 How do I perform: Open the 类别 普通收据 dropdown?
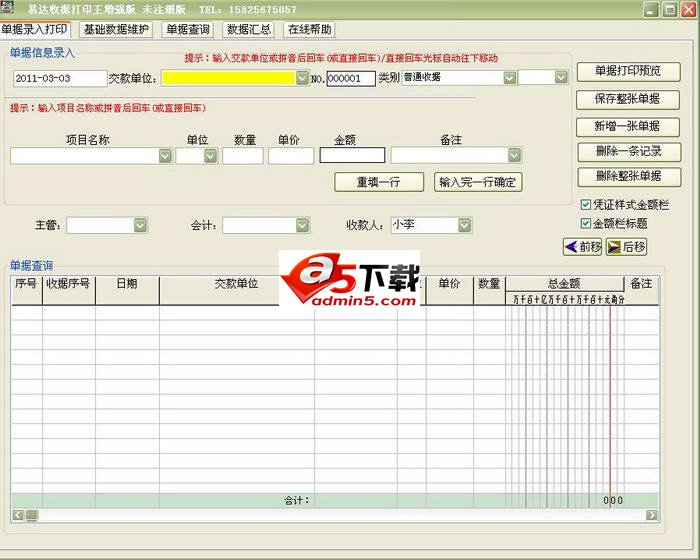click(x=509, y=78)
